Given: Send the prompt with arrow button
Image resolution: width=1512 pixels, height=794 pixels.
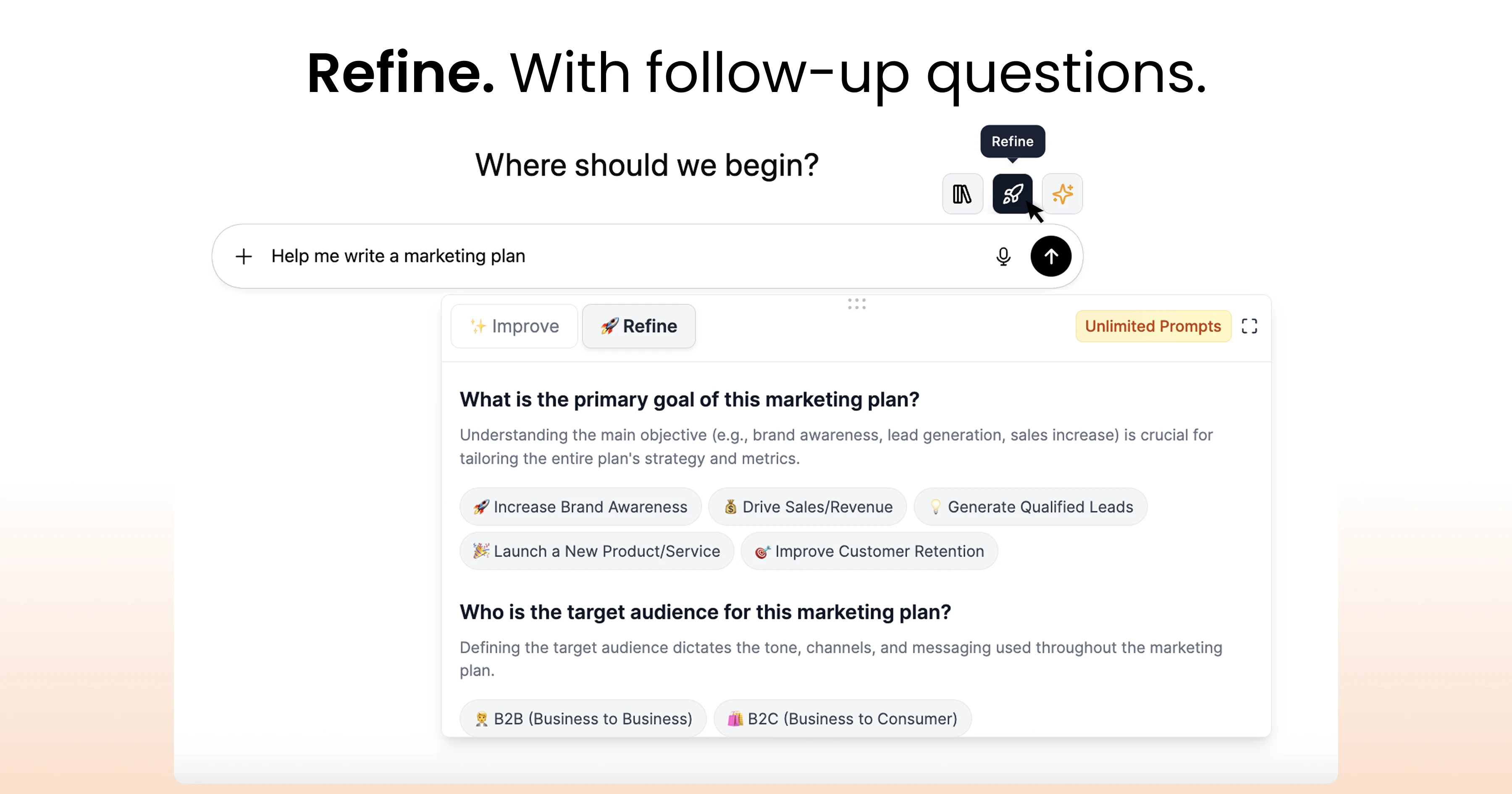Looking at the screenshot, I should (x=1051, y=256).
